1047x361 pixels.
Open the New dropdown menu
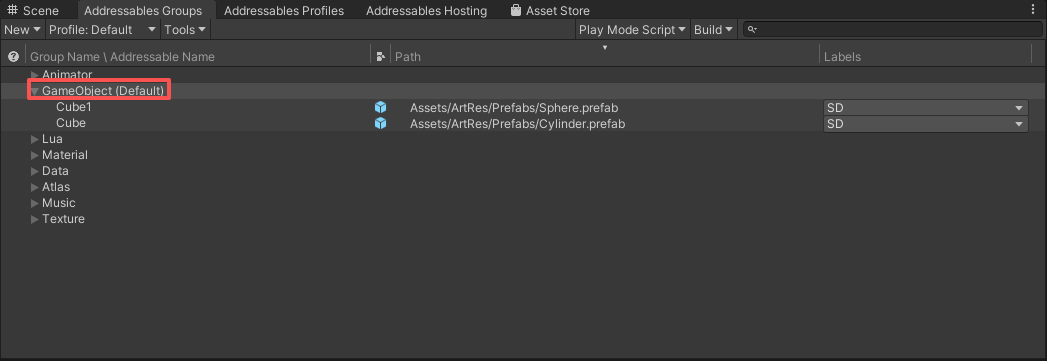pyautogui.click(x=23, y=29)
